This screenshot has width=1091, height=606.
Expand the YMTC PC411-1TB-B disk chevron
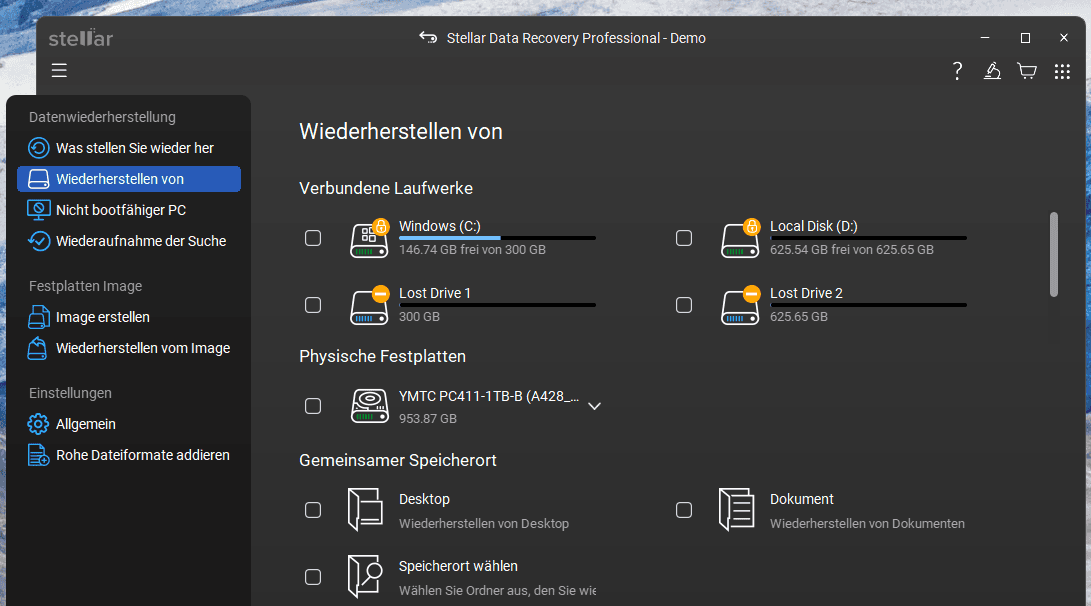tap(594, 406)
